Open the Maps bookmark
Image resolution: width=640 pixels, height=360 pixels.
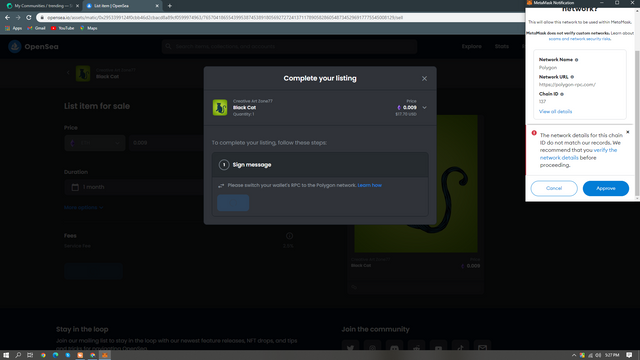click(89, 28)
